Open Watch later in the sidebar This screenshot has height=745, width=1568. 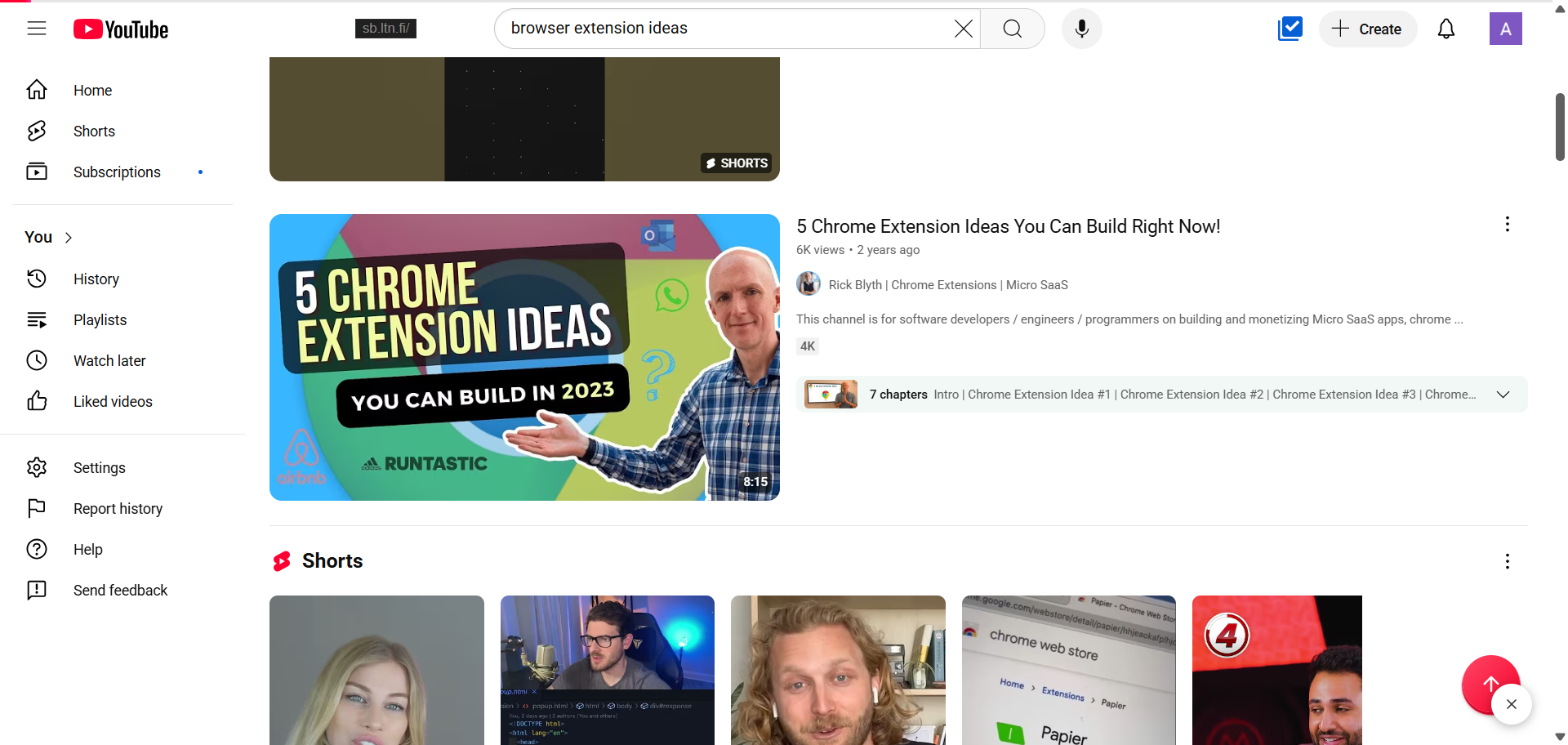(x=122, y=360)
